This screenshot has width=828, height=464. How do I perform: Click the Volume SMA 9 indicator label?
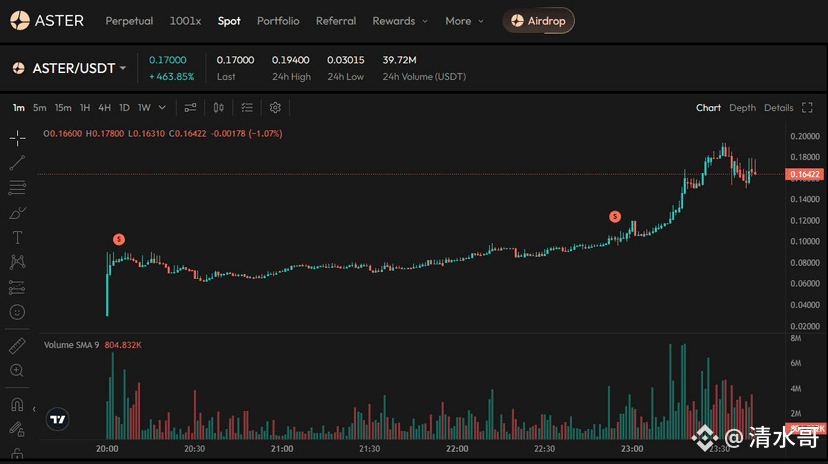pyautogui.click(x=71, y=345)
